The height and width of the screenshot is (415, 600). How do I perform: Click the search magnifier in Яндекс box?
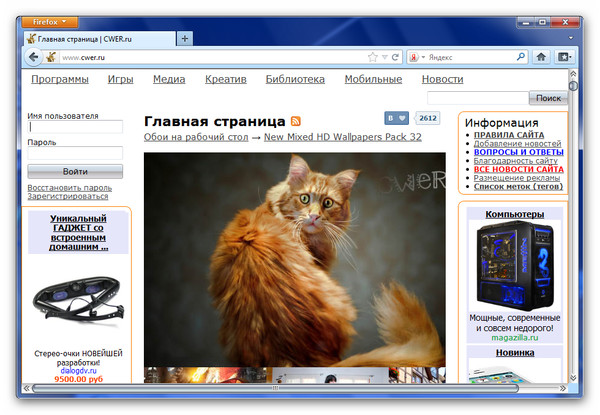point(521,57)
